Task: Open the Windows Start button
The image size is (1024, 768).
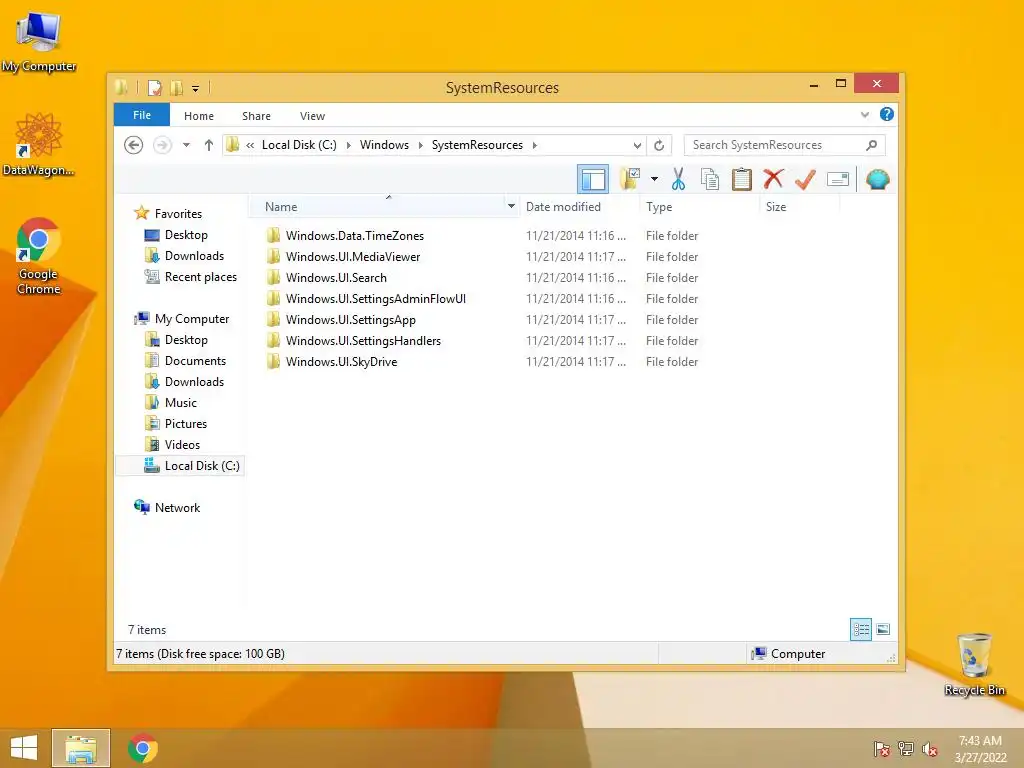Action: coord(24,748)
